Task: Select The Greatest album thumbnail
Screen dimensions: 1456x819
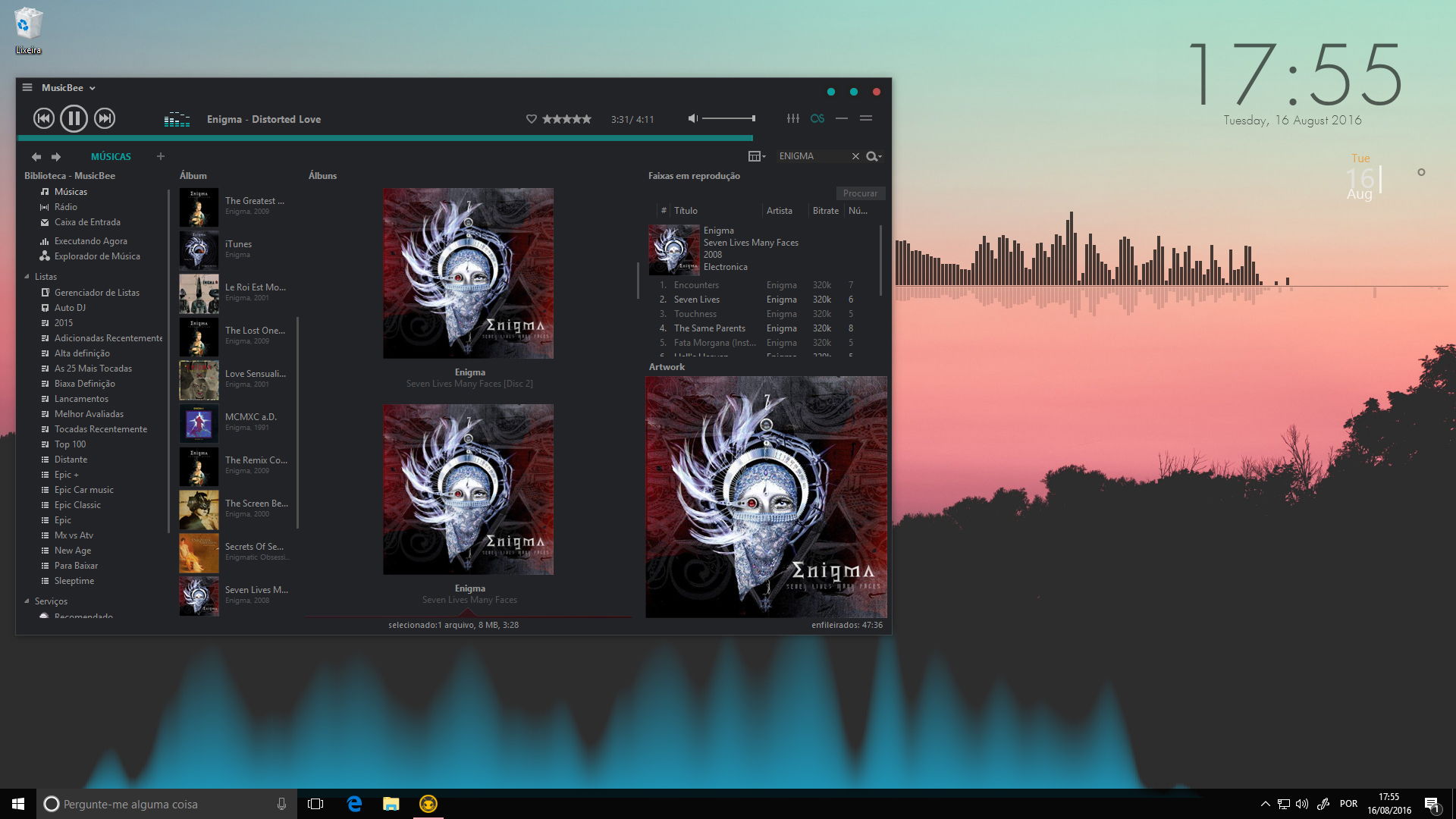Action: 199,207
